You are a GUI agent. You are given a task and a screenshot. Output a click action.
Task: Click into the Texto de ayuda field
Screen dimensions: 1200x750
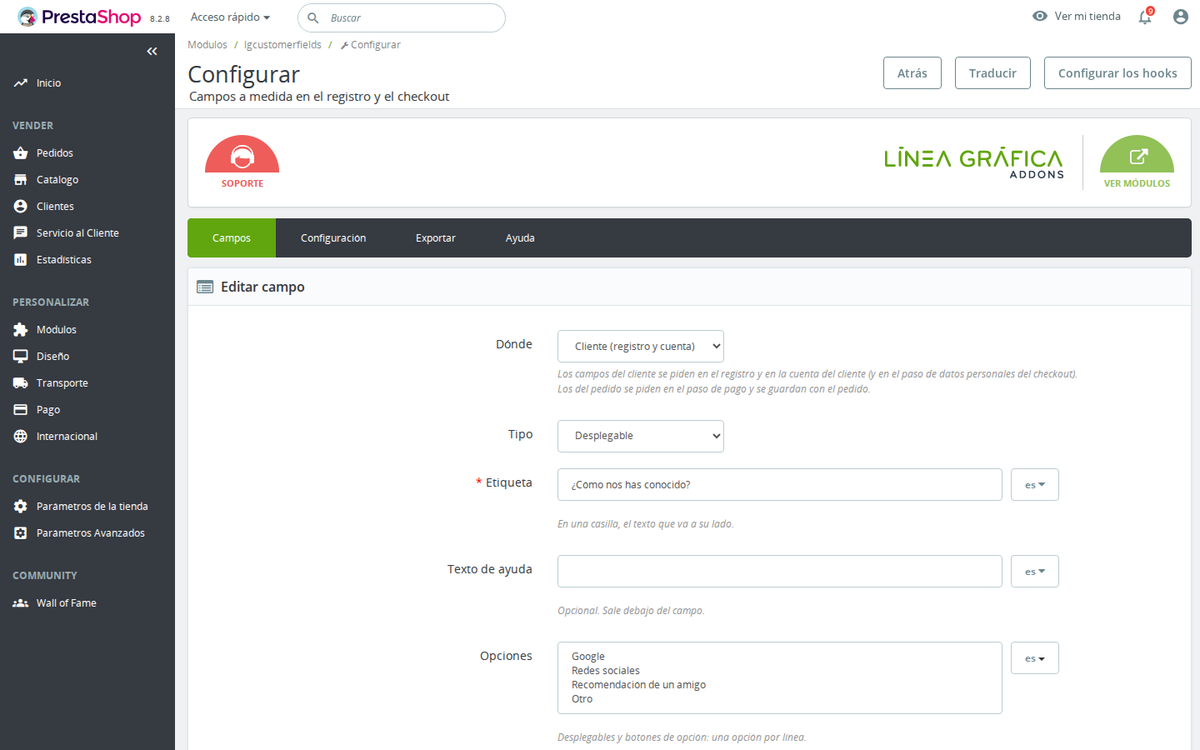(780, 571)
